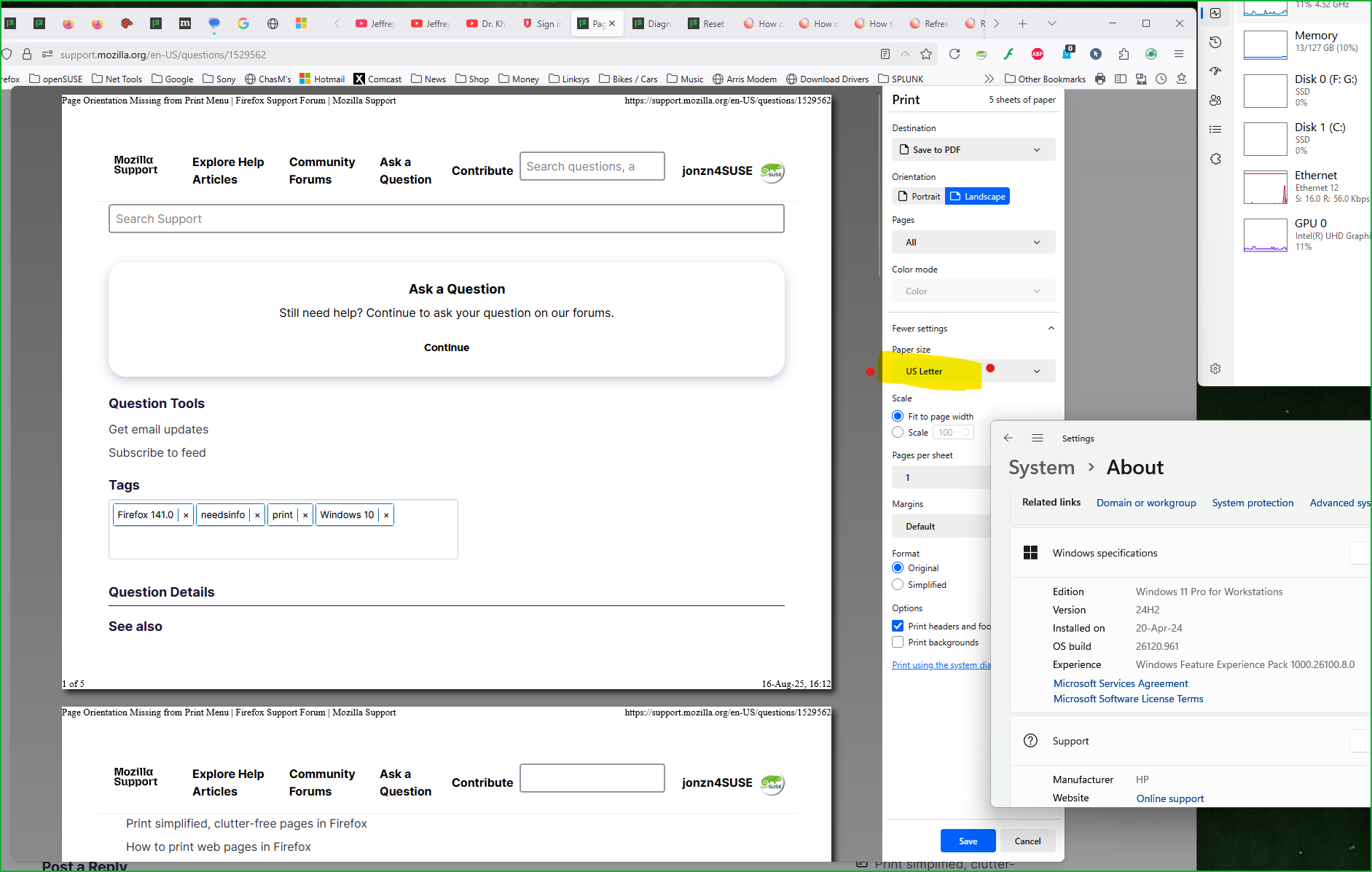Viewport: 1372px width, 872px height.
Task: Select the Scale radio button
Action: tap(898, 433)
